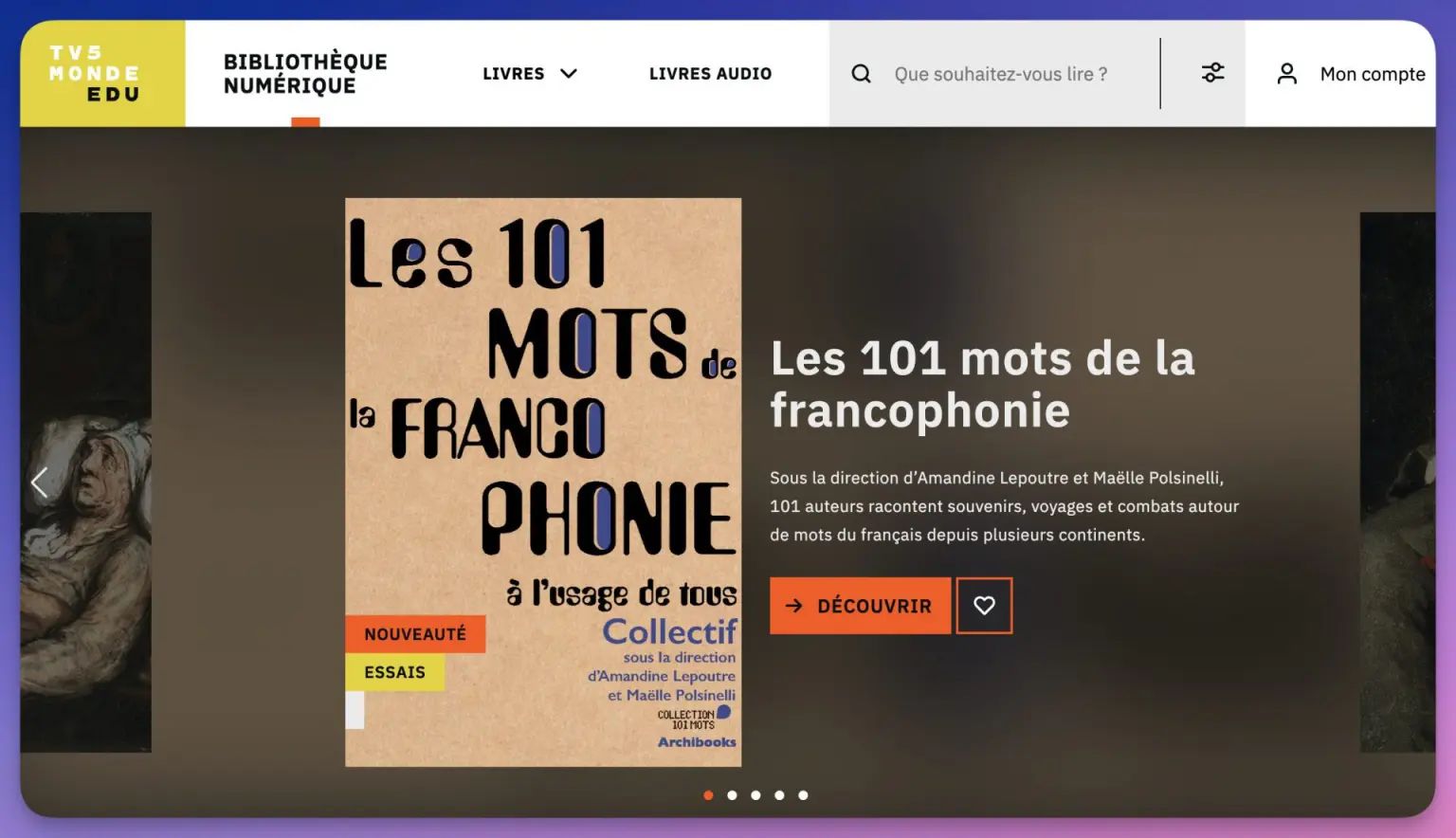Click the search field 'Que souhaitez-vous lire ?'
Image resolution: width=1456 pixels, height=838 pixels.
click(x=1019, y=74)
